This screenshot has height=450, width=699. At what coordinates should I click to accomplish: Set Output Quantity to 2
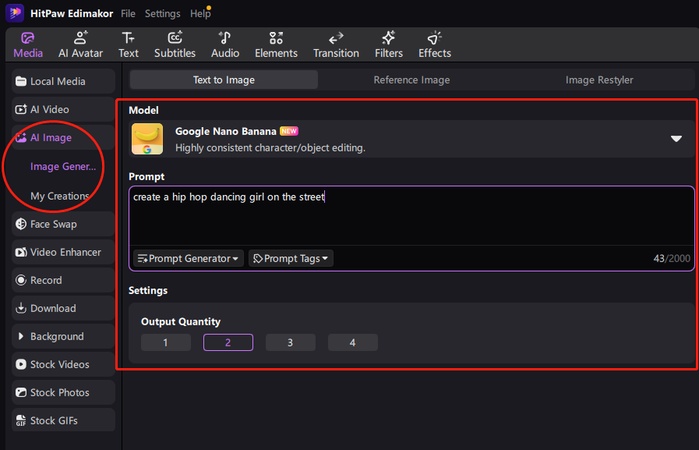pos(228,343)
